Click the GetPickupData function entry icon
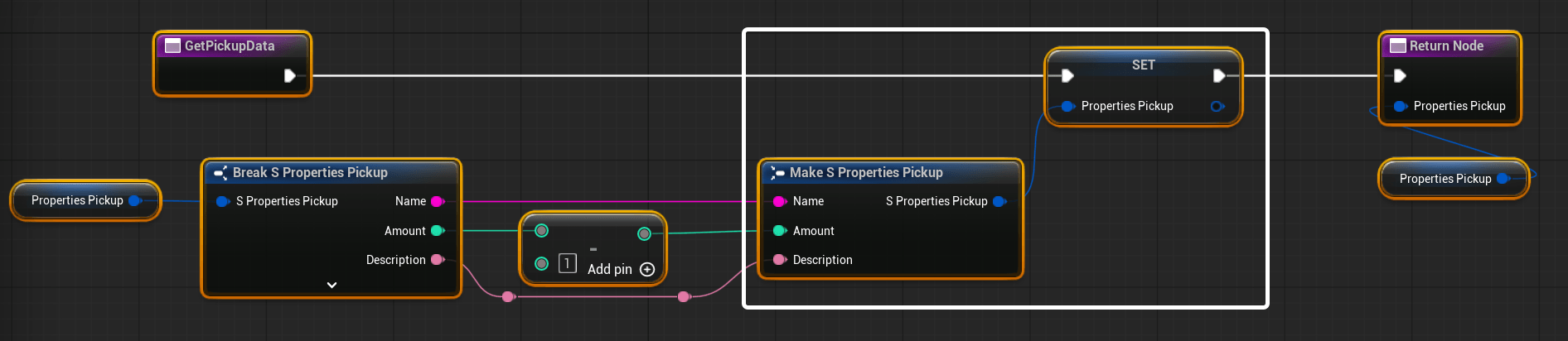This screenshot has width=1568, height=341. coord(172,46)
